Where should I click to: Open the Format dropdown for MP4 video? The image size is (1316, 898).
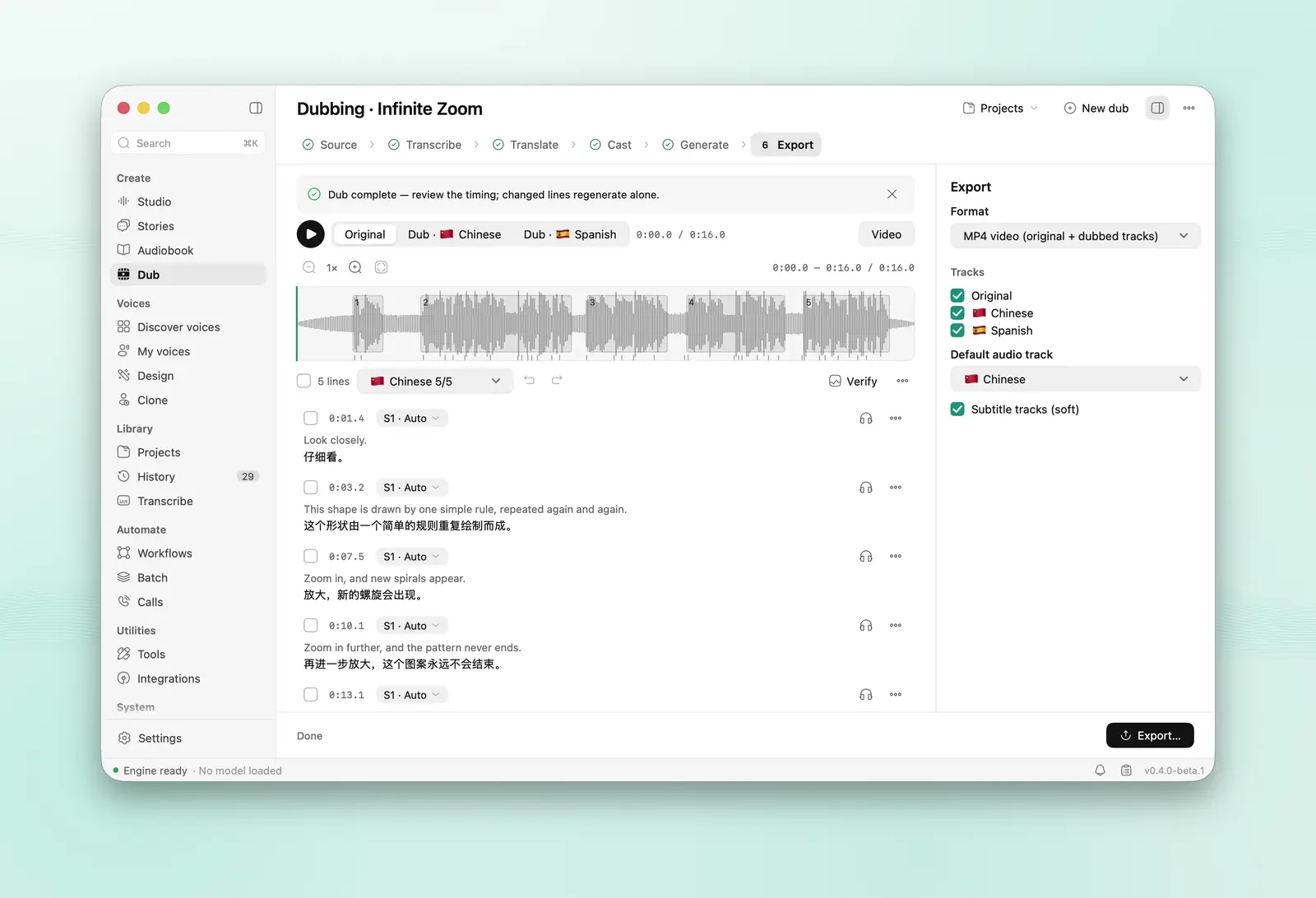(x=1075, y=236)
